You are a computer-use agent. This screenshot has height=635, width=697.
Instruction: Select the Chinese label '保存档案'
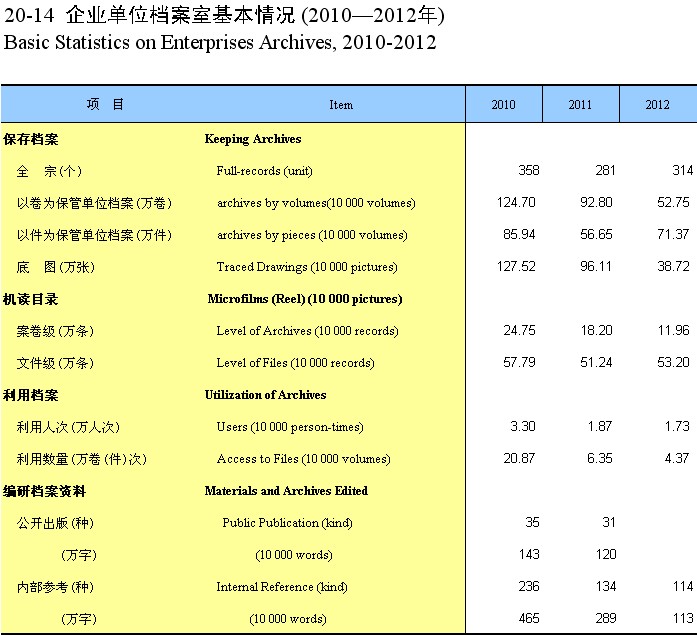[31, 139]
